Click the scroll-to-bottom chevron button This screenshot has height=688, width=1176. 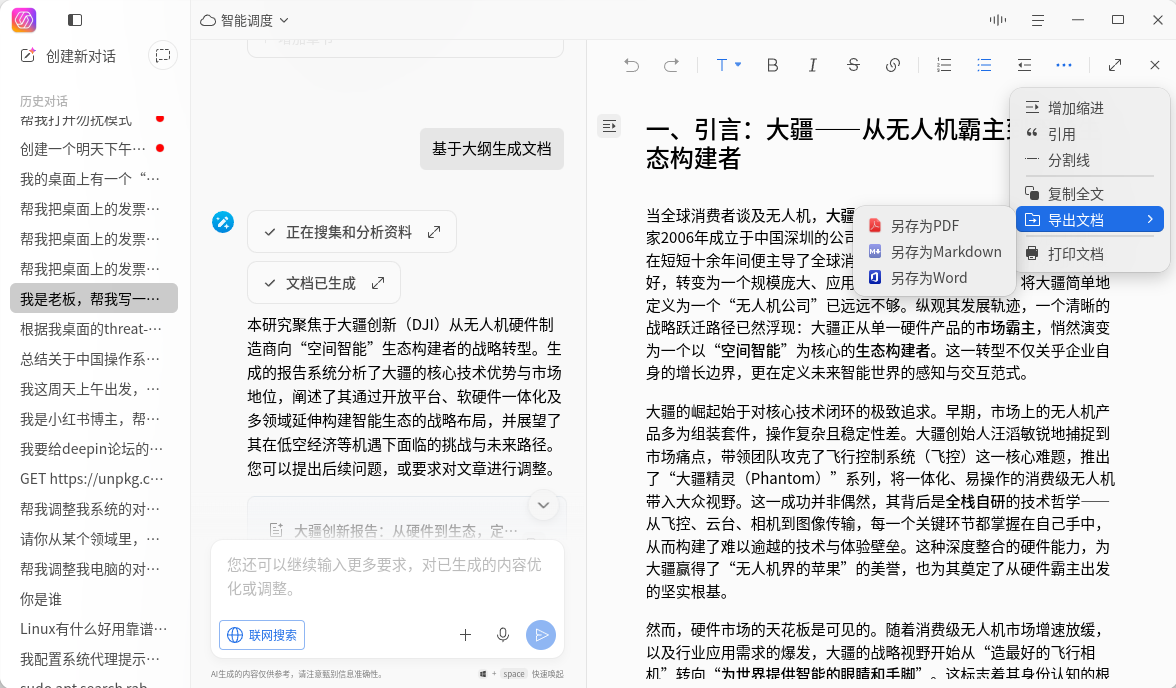tap(544, 505)
